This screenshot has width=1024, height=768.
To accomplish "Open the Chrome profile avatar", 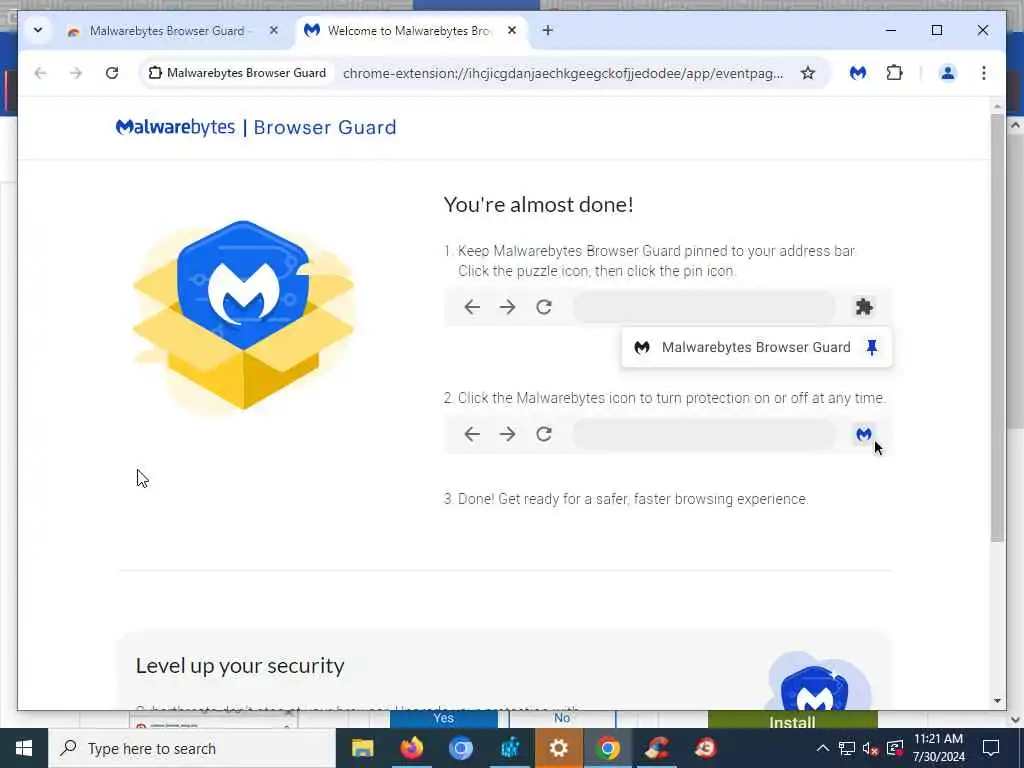I will (x=948, y=73).
